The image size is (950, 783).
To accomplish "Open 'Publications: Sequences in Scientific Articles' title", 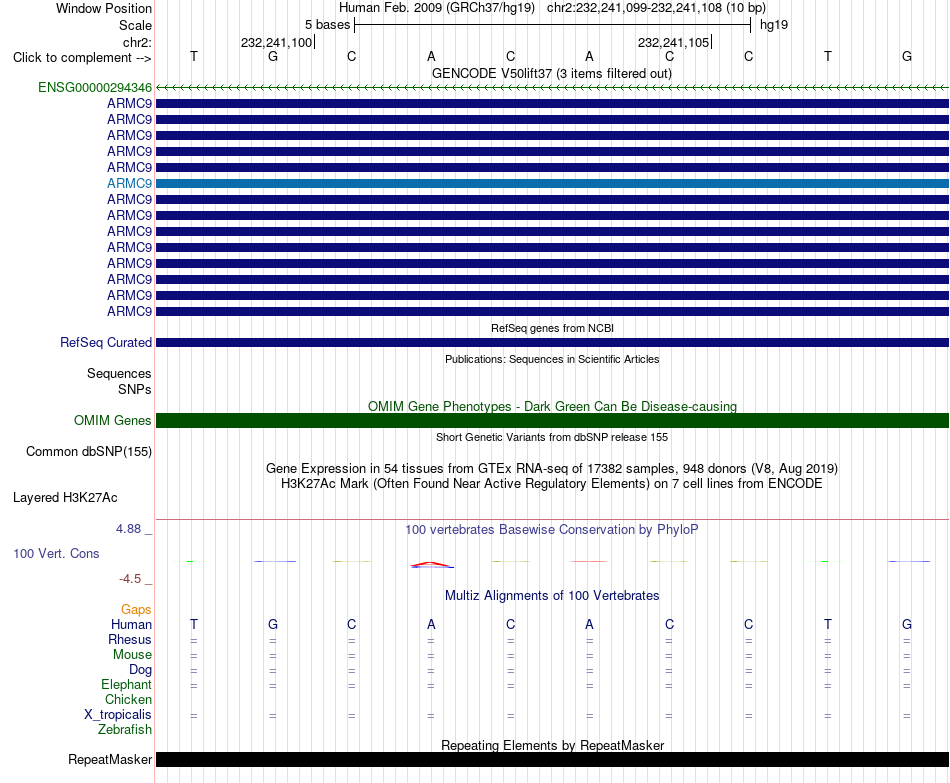I will 552,359.
